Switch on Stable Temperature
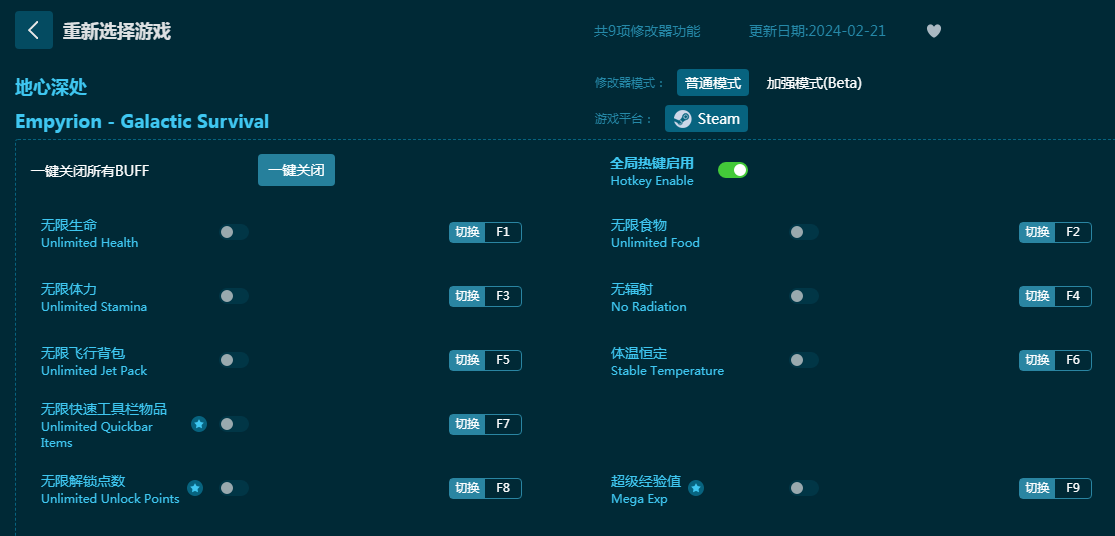 (804, 360)
